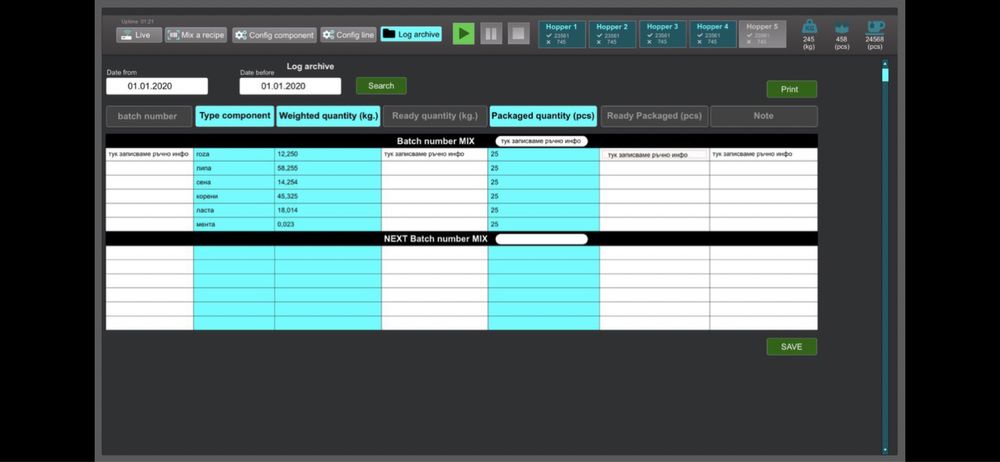
Task: Search the log archive
Action: coord(381,86)
